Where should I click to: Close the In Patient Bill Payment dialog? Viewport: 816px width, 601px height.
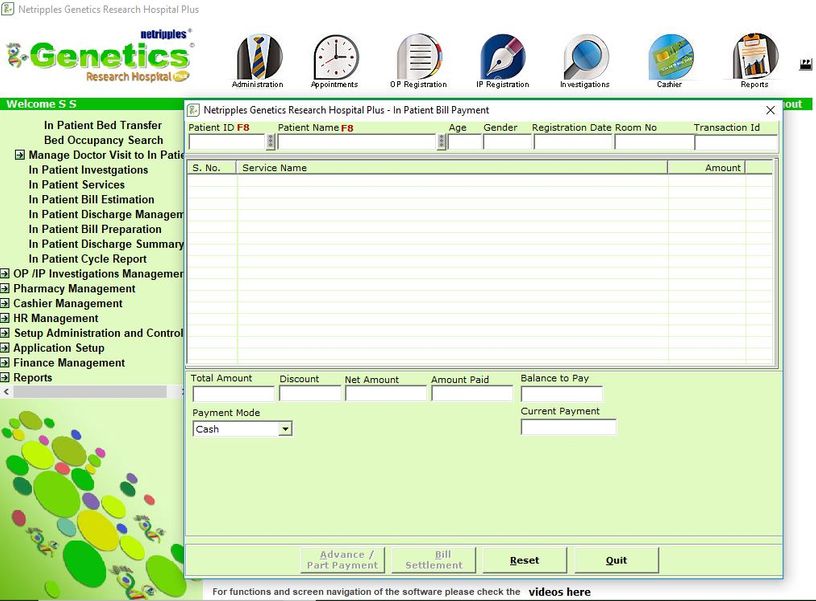point(770,110)
